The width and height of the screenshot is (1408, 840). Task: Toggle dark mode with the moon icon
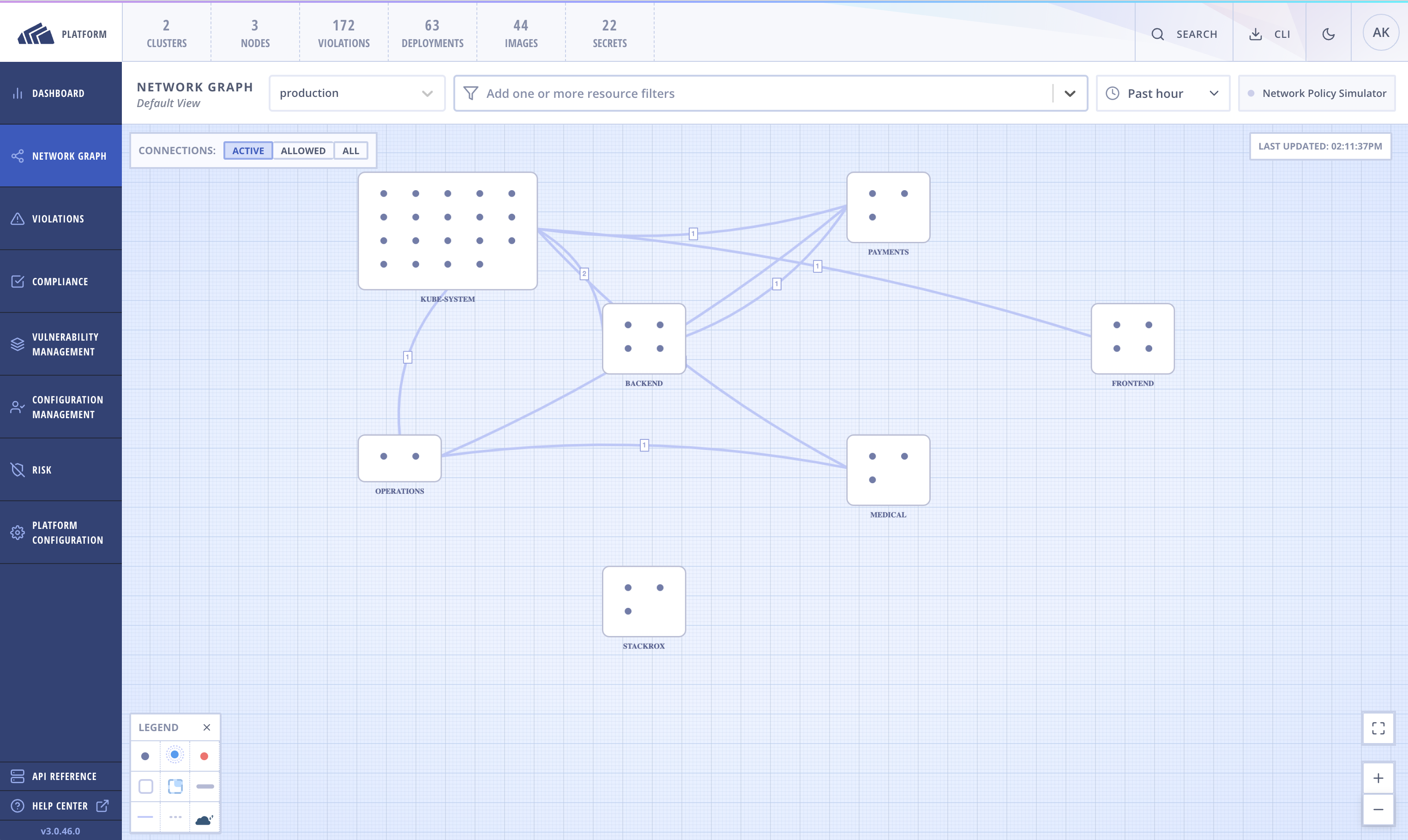coord(1329,34)
